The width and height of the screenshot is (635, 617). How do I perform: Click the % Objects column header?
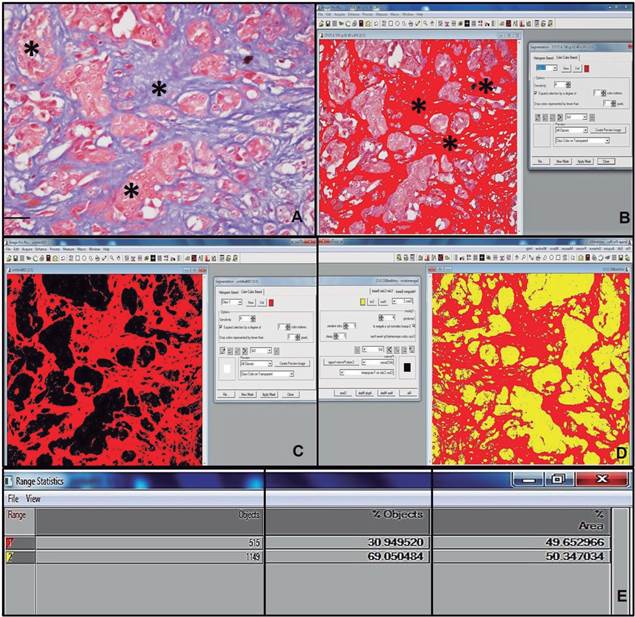click(x=396, y=514)
